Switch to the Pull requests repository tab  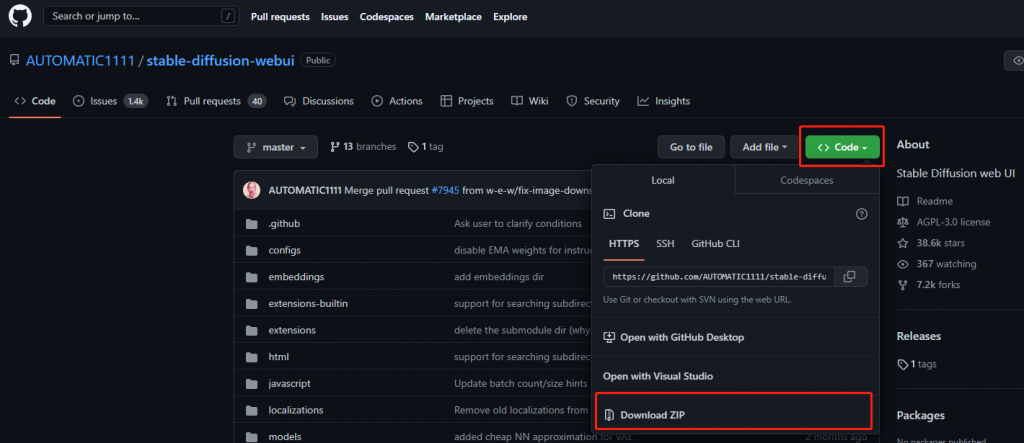tap(216, 101)
